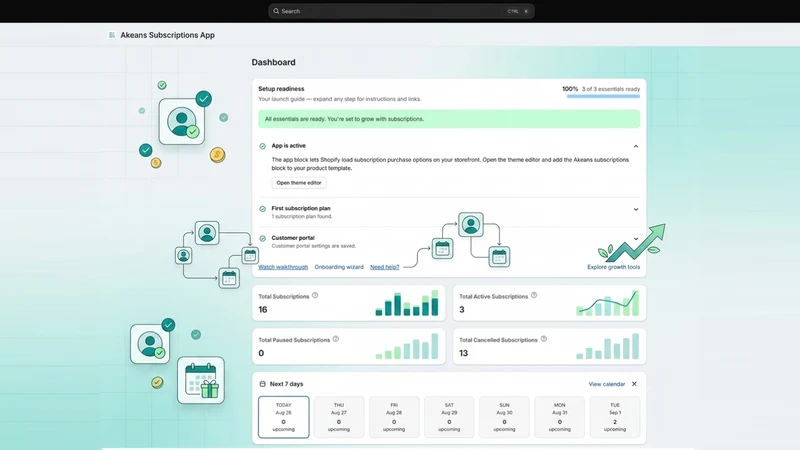
Task: Click the Next 7 days calendar icon
Action: point(263,384)
